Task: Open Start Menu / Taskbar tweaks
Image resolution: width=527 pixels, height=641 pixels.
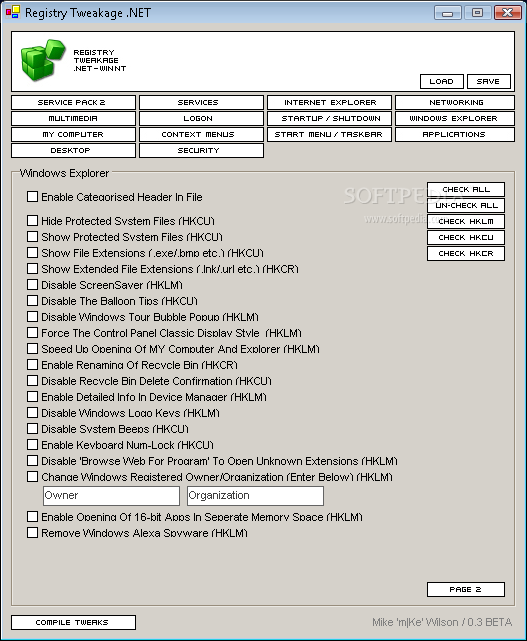Action: (329, 134)
